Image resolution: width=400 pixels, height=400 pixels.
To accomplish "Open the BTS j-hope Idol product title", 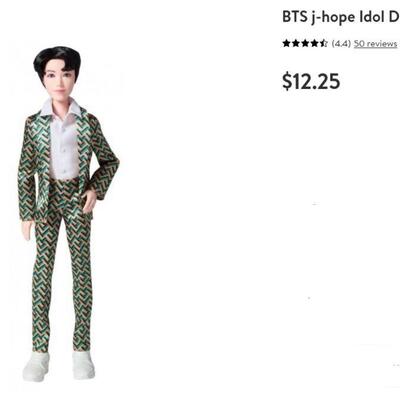I will tap(341, 17).
